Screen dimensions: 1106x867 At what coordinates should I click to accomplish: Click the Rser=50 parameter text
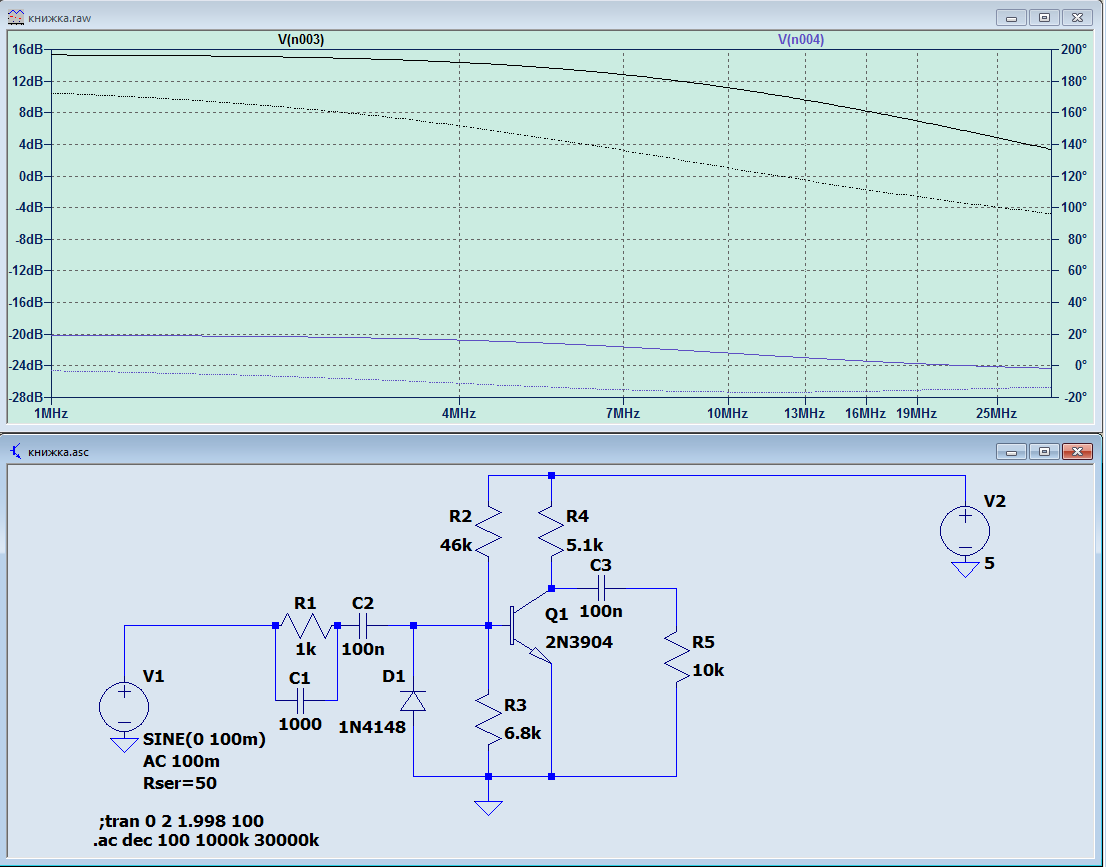180,783
